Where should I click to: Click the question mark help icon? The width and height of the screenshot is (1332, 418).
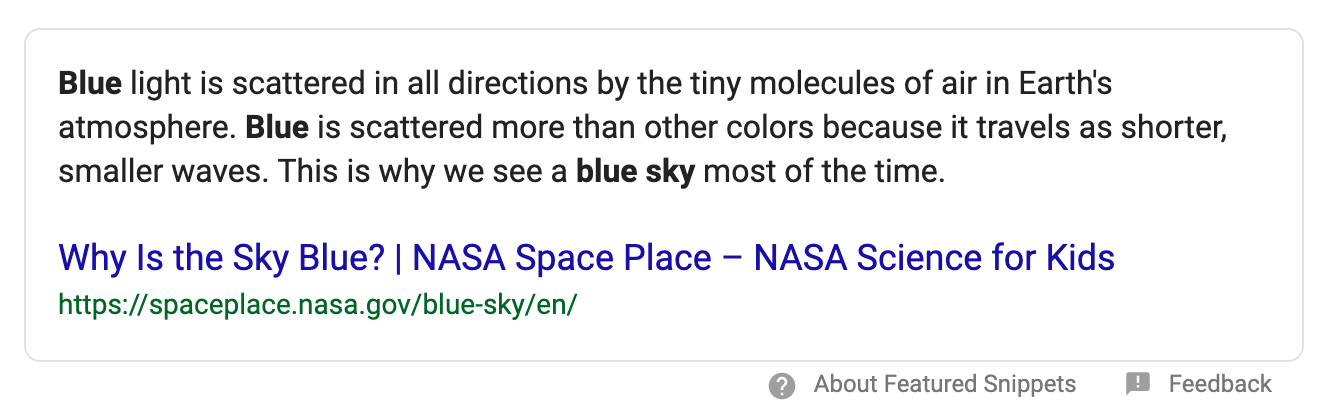click(x=782, y=385)
